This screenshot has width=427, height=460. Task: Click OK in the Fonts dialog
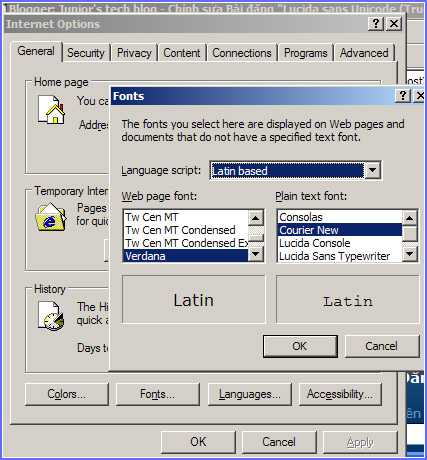click(300, 346)
